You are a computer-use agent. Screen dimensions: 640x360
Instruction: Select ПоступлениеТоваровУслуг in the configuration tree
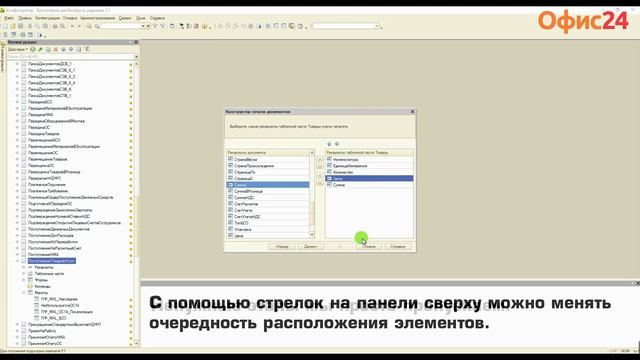pyautogui.click(x=51, y=261)
